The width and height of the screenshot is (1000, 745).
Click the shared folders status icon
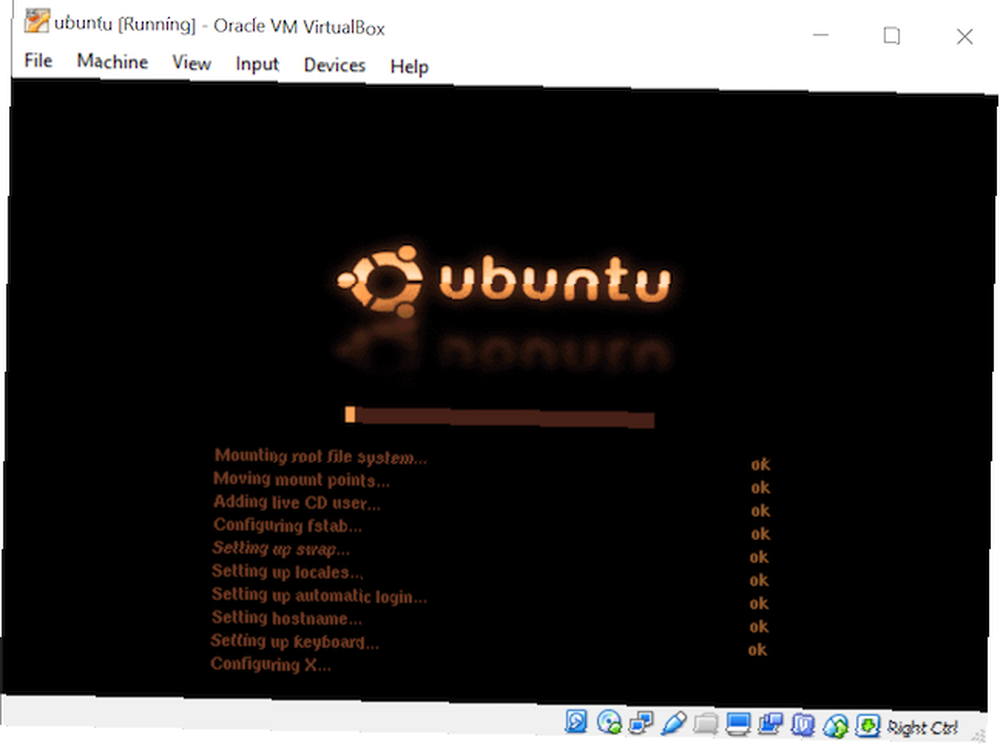coord(706,723)
